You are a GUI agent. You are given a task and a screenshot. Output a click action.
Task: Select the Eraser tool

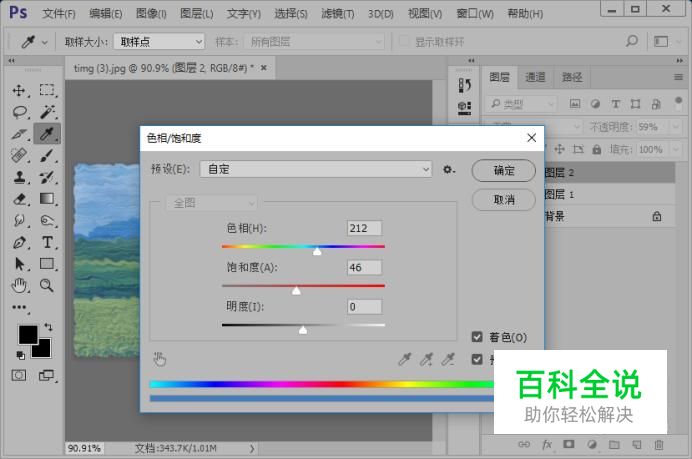[x=19, y=199]
